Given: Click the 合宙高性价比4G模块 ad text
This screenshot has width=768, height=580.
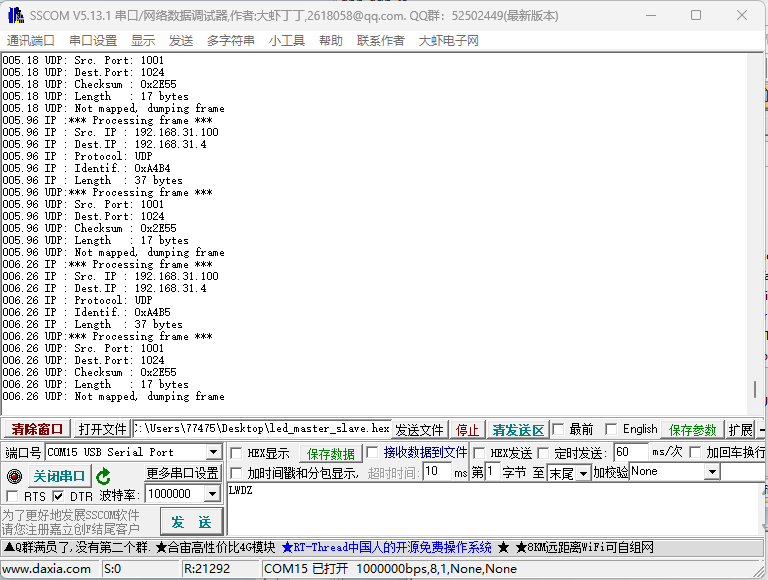Looking at the screenshot, I should pos(216,547).
